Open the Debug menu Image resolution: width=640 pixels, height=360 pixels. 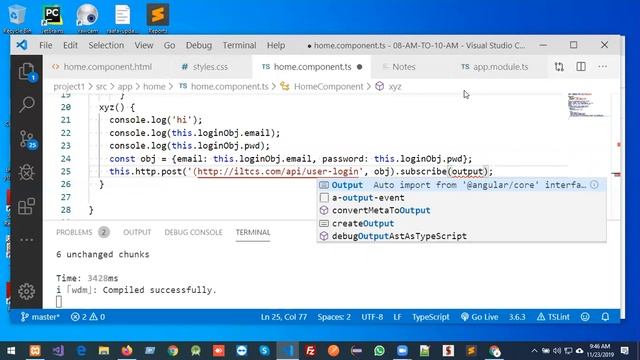(x=199, y=45)
